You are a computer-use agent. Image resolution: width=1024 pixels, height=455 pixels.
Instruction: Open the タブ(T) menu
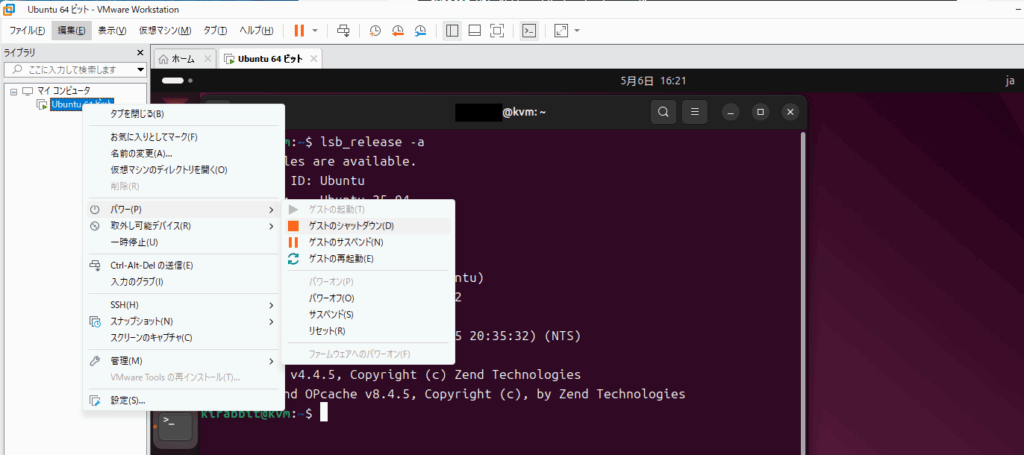(215, 31)
